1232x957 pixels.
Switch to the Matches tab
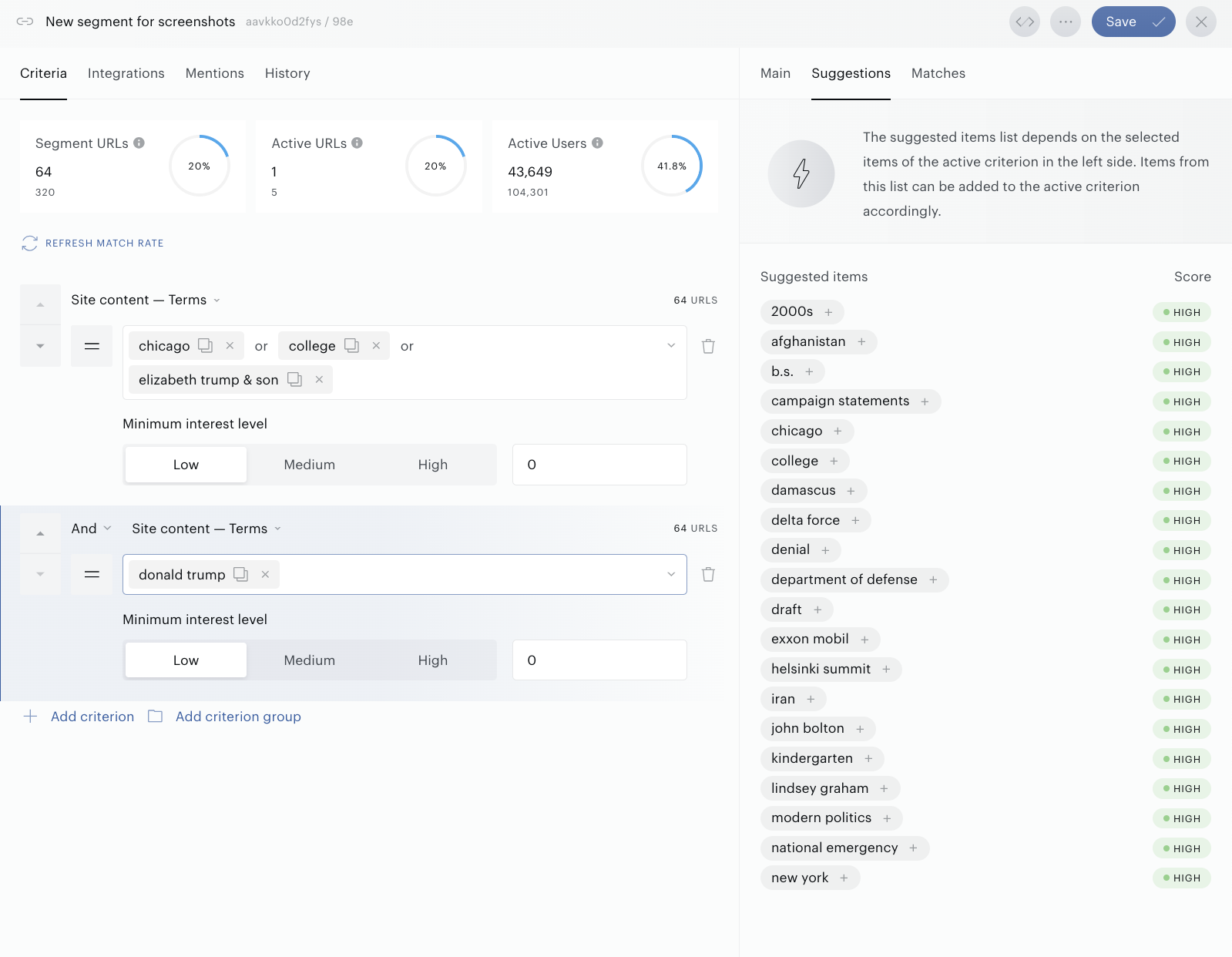point(938,73)
